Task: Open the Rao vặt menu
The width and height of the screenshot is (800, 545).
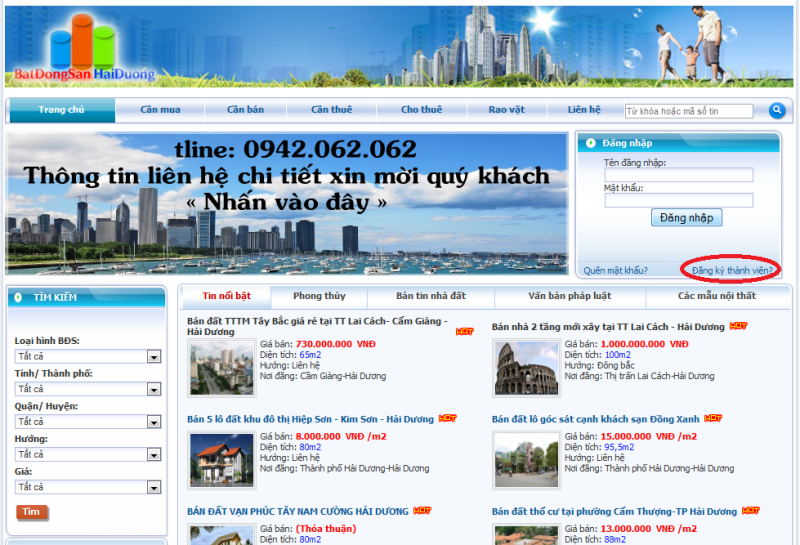Action: [507, 110]
